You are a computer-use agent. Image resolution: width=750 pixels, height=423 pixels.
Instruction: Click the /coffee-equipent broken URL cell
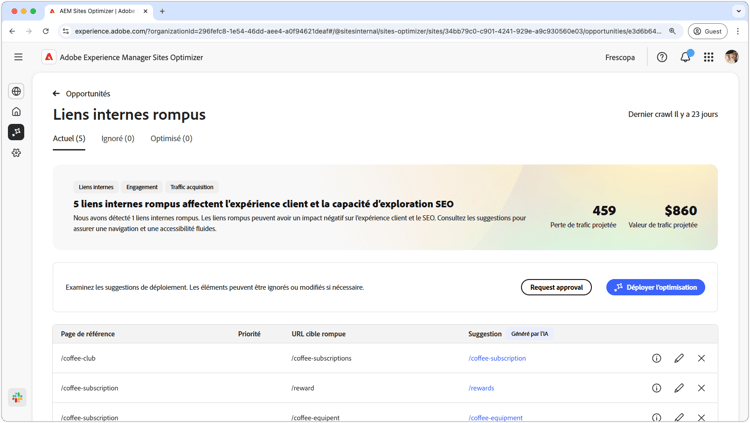pyautogui.click(x=315, y=418)
